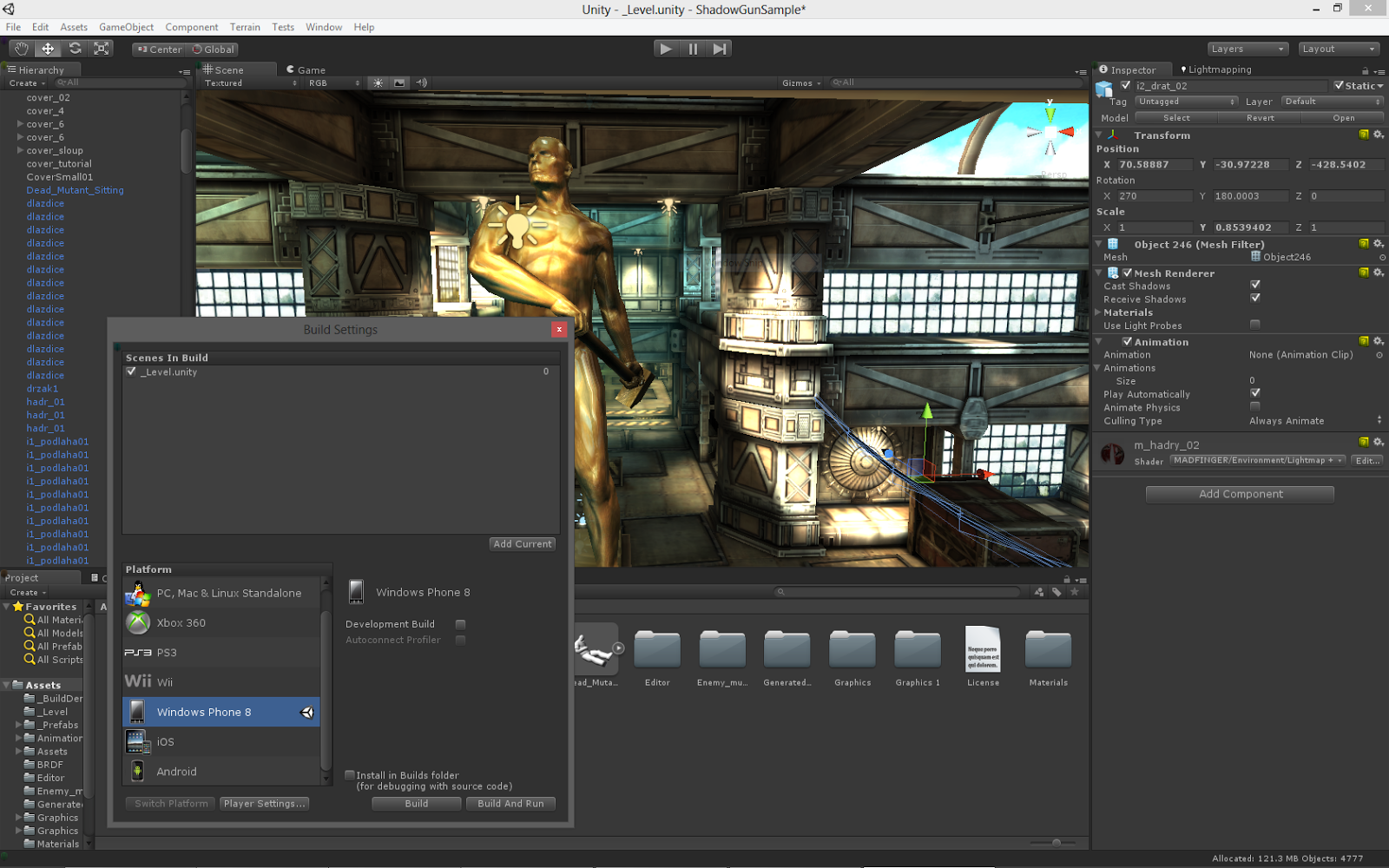This screenshot has width=1389, height=868.
Task: Open the Layers dropdown
Action: click(1247, 49)
